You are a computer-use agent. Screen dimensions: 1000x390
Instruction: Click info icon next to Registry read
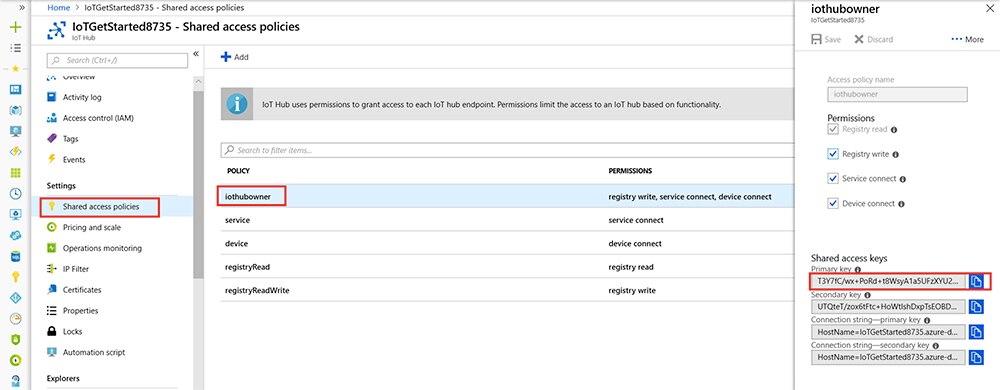pos(893,129)
